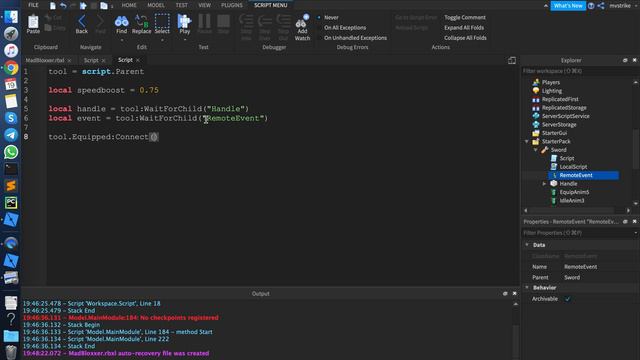
Task: Collapse the Behavior properties section
Action: [527, 288]
